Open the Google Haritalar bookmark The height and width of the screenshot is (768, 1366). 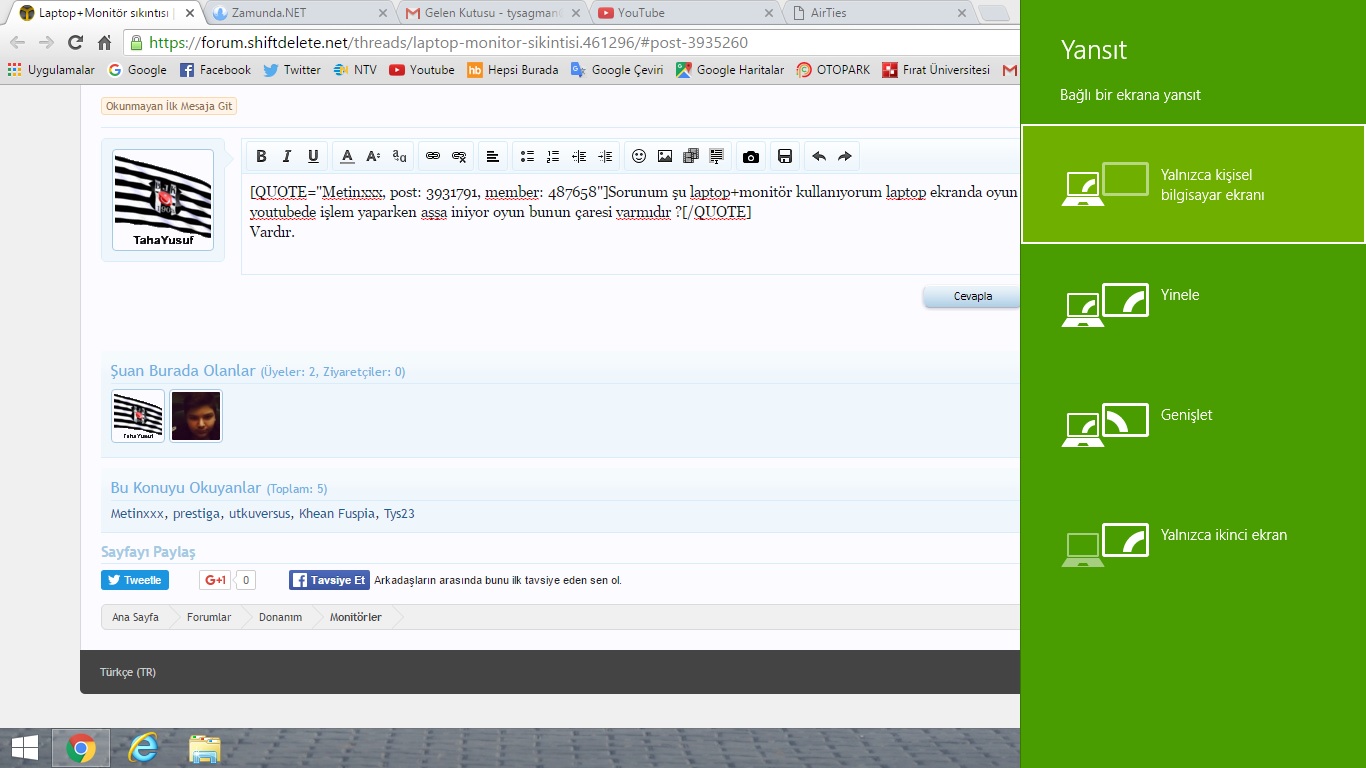[730, 70]
